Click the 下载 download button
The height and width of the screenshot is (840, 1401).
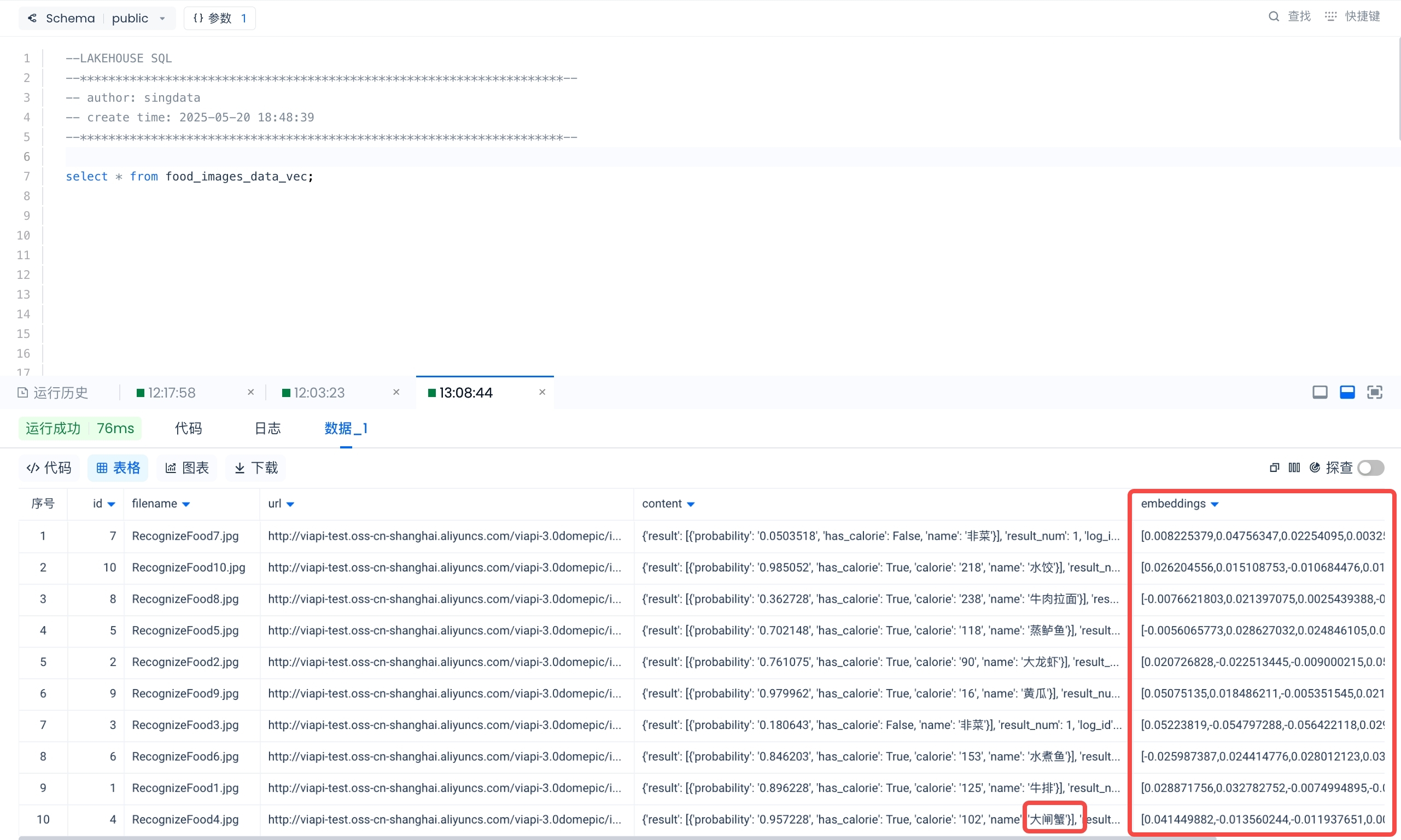click(256, 468)
